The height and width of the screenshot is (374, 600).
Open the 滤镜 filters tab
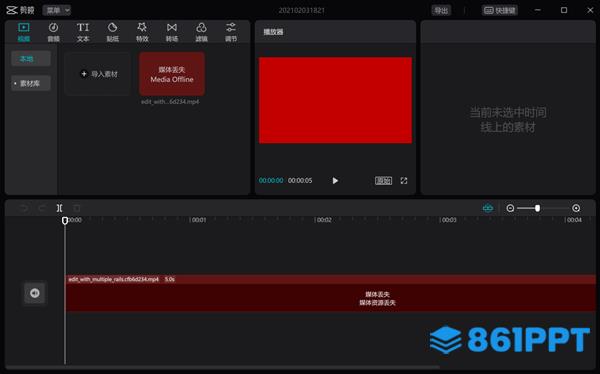coord(201,32)
